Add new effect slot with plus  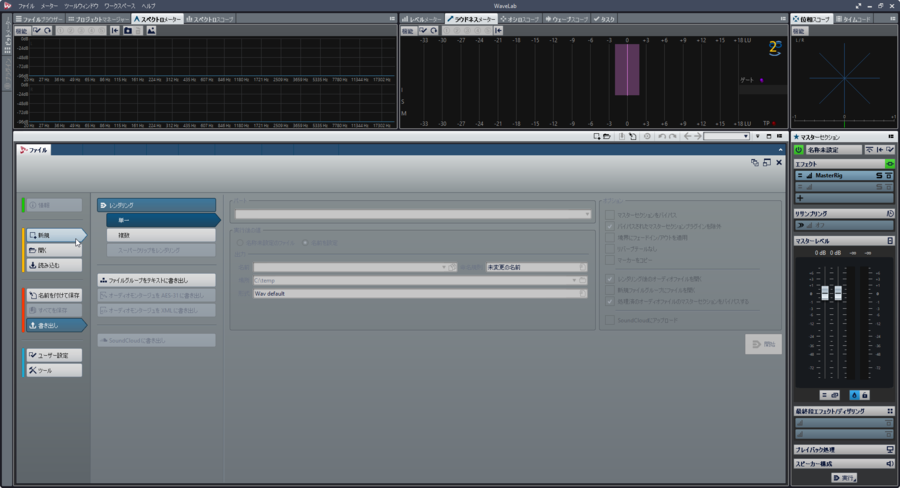point(800,198)
